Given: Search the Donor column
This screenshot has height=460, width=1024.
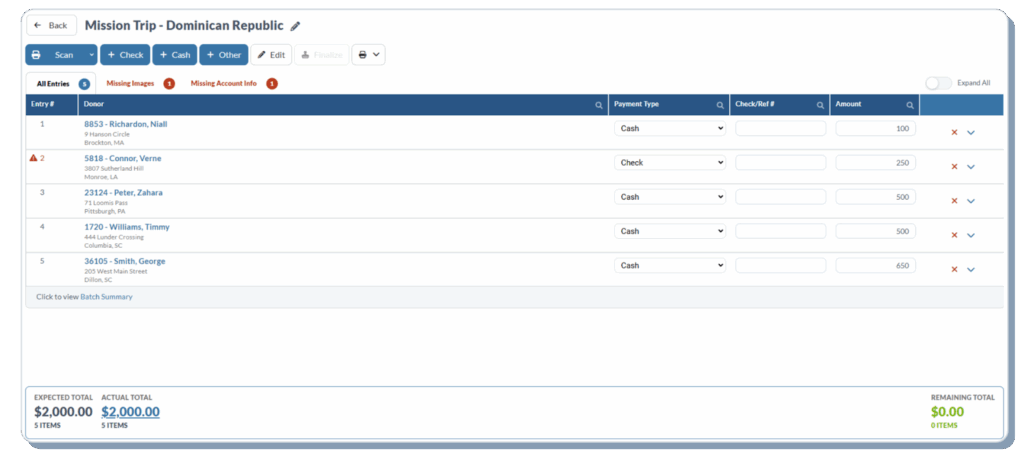Looking at the screenshot, I should [599, 105].
